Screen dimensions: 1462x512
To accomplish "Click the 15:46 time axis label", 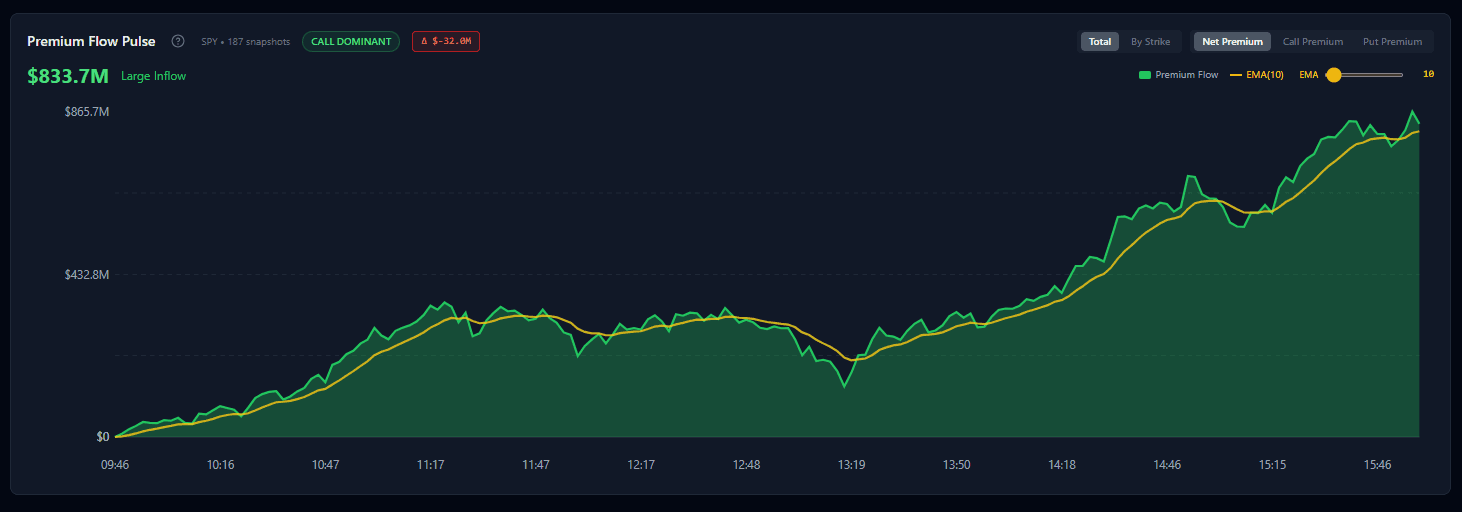I will [x=1378, y=465].
